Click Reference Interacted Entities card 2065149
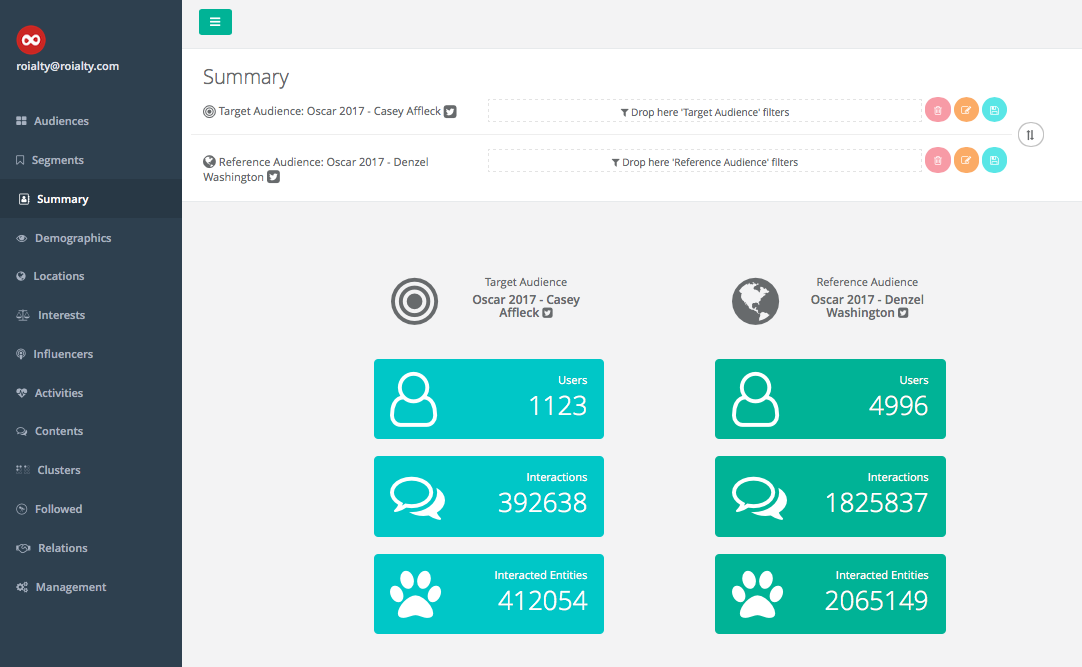This screenshot has height=667, width=1082. click(830, 594)
